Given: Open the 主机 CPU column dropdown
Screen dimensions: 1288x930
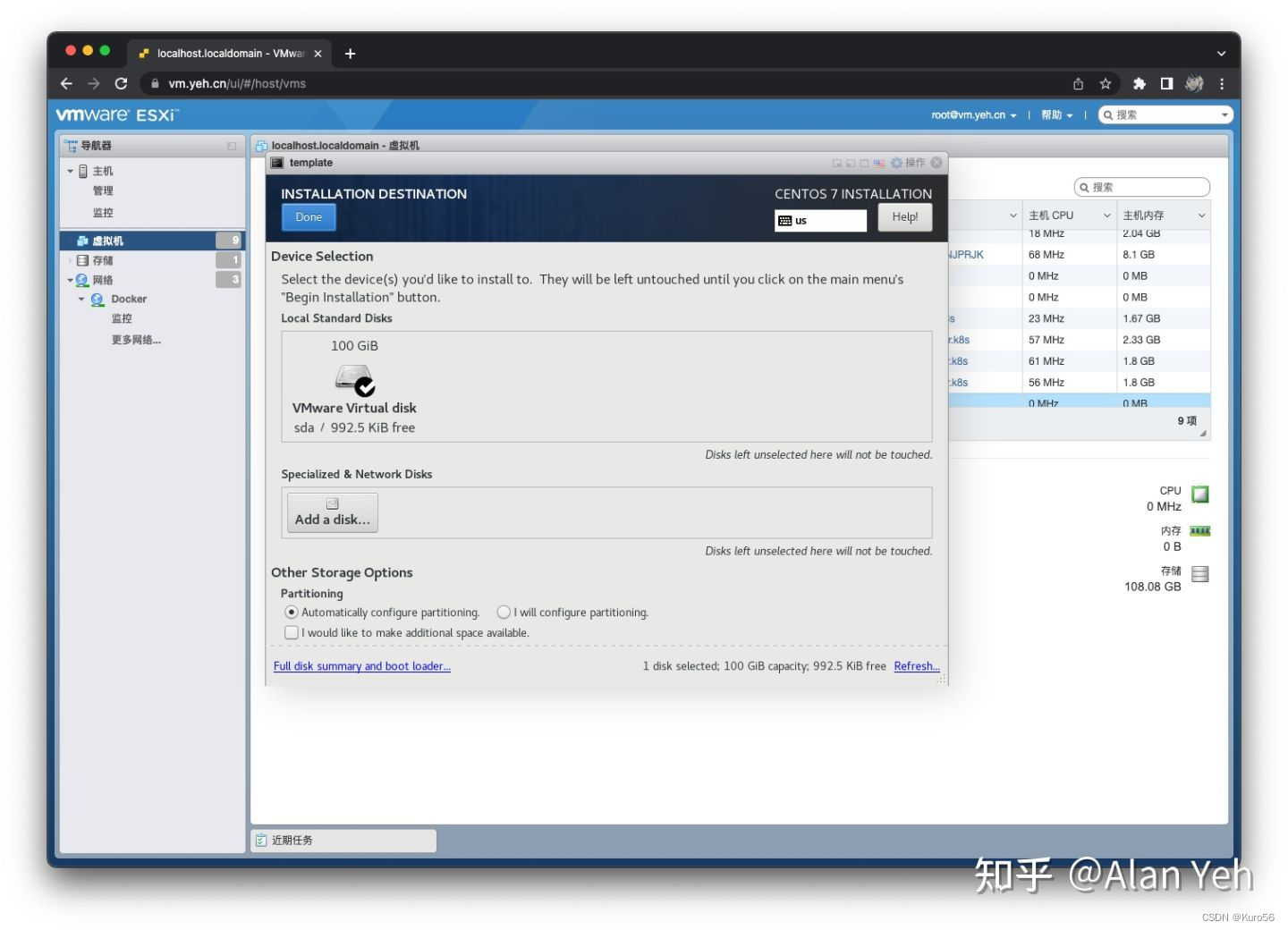Looking at the screenshot, I should 1106,216.
